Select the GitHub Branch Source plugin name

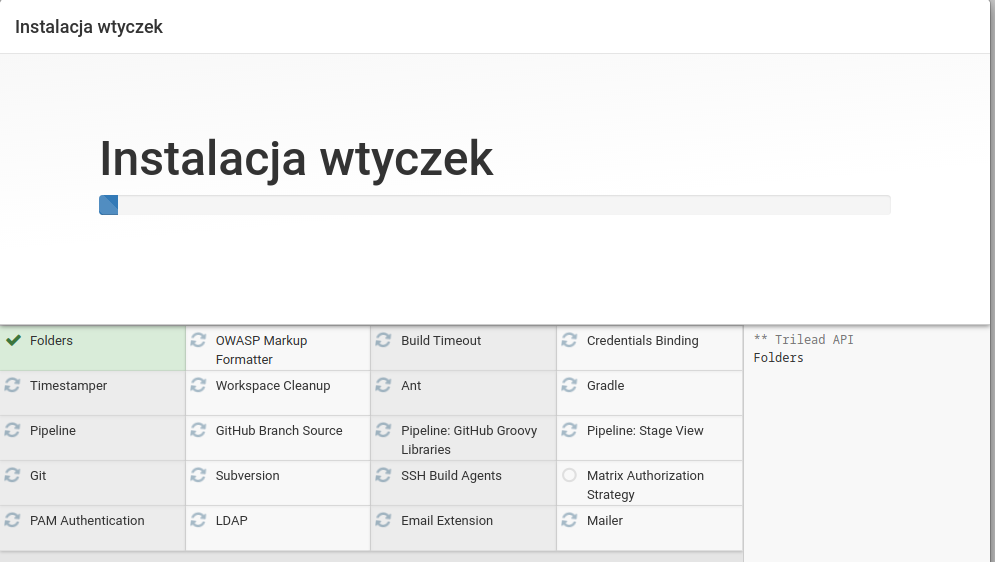(279, 431)
